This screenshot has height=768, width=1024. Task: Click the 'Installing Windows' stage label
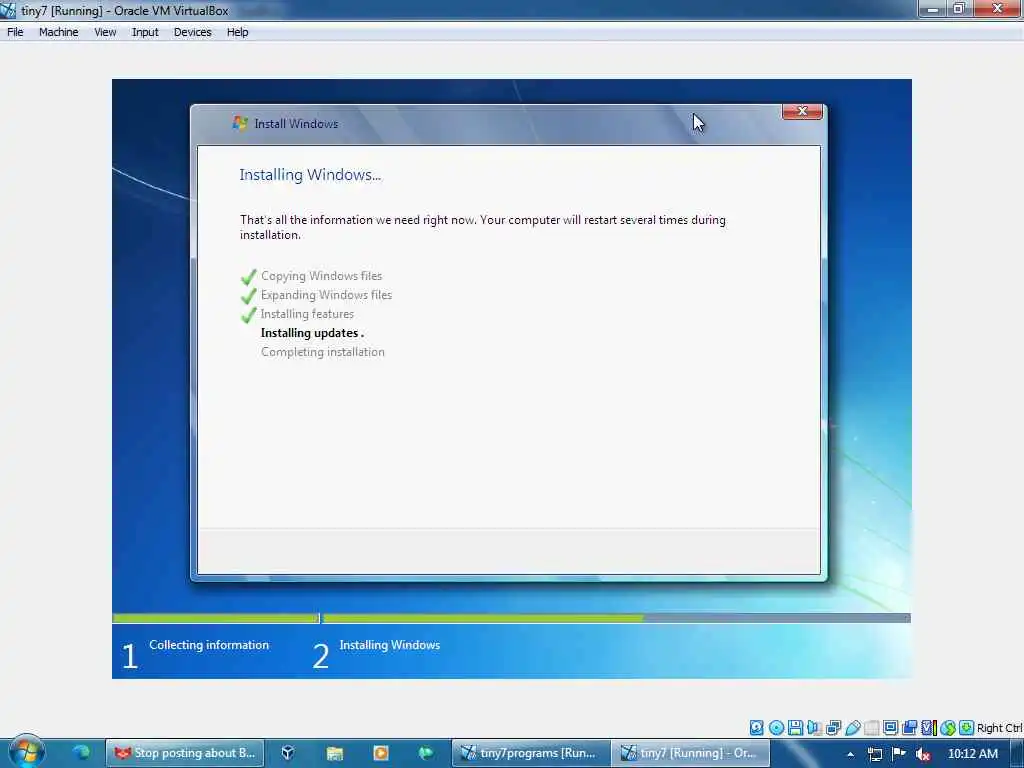[390, 645]
